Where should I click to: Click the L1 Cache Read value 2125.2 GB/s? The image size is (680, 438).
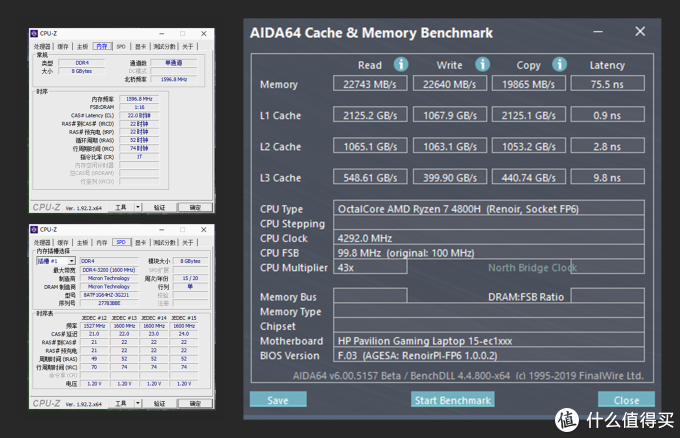coord(370,115)
